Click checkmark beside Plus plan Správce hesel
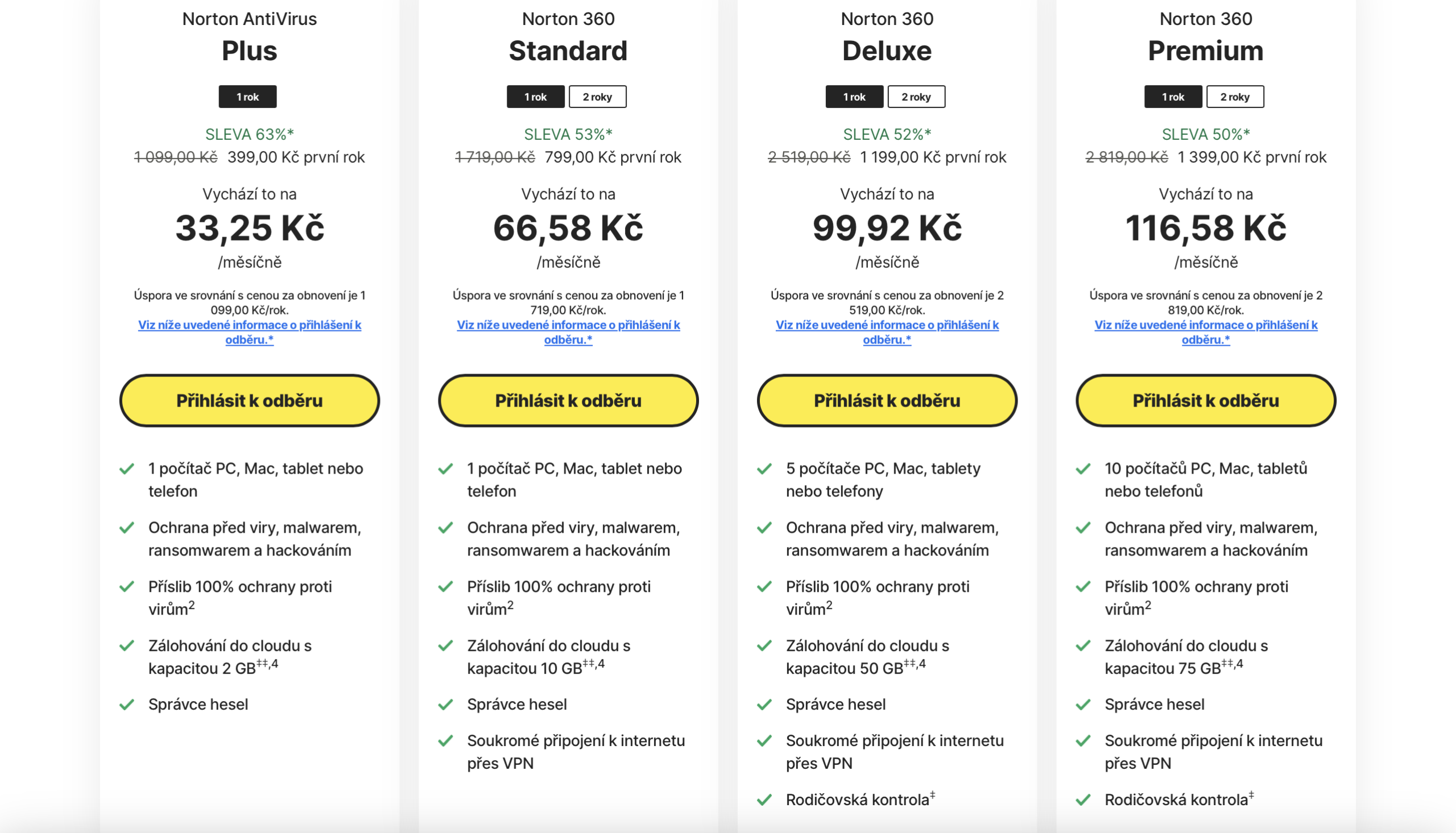Viewport: 1456px width, 833px height. [126, 704]
